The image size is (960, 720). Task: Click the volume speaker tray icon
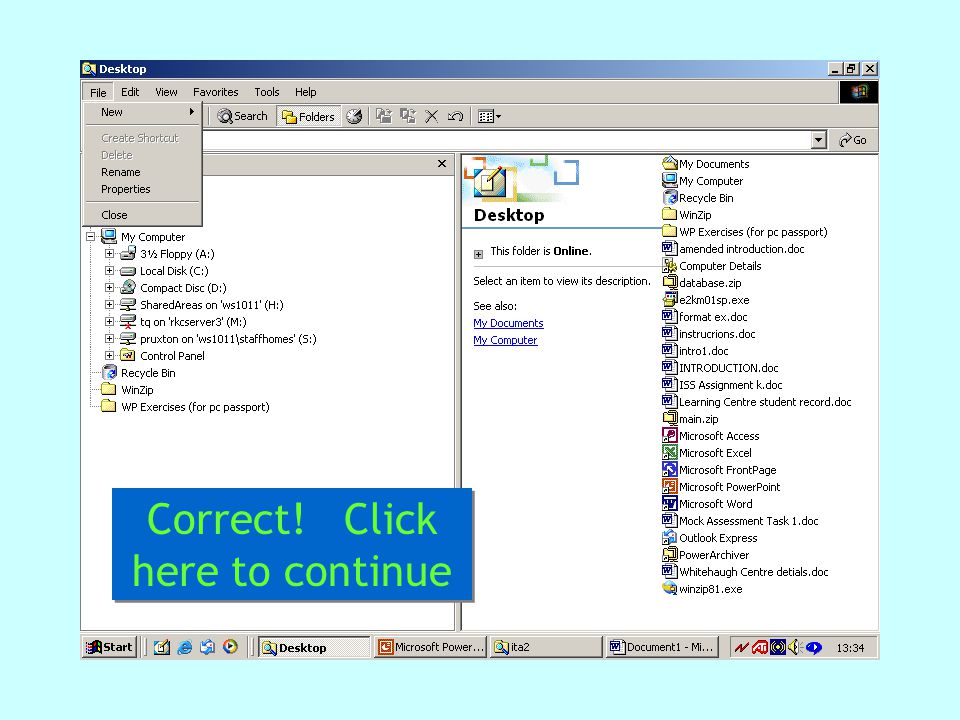(795, 647)
